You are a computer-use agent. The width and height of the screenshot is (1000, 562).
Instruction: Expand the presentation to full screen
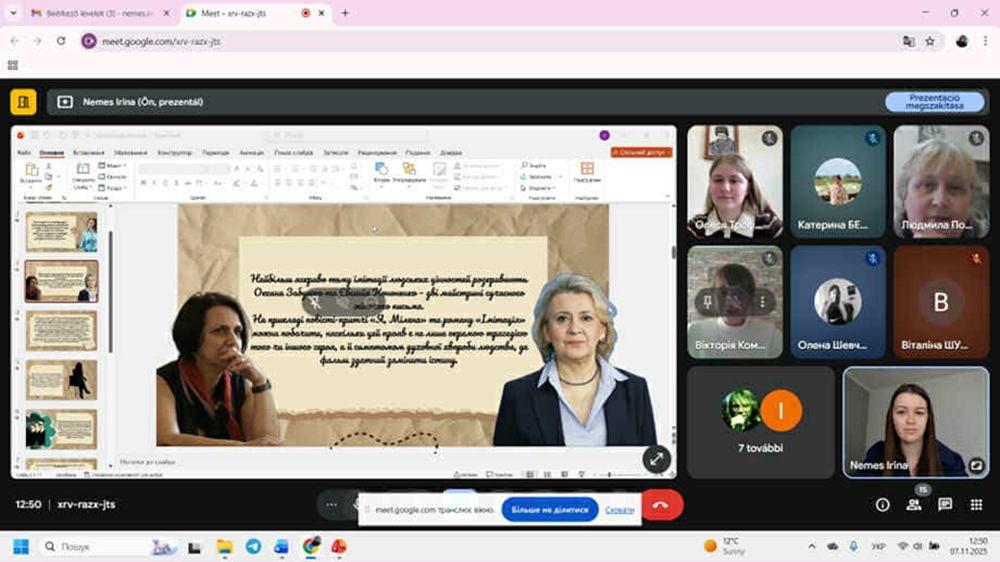(x=656, y=459)
